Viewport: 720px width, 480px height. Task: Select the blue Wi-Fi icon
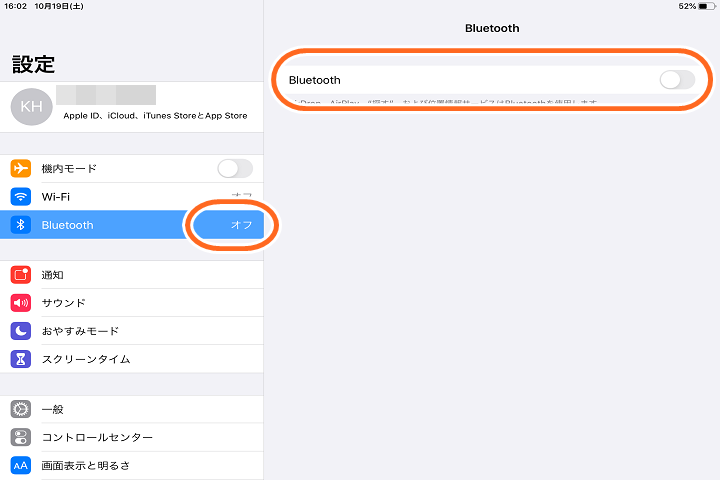click(21, 197)
